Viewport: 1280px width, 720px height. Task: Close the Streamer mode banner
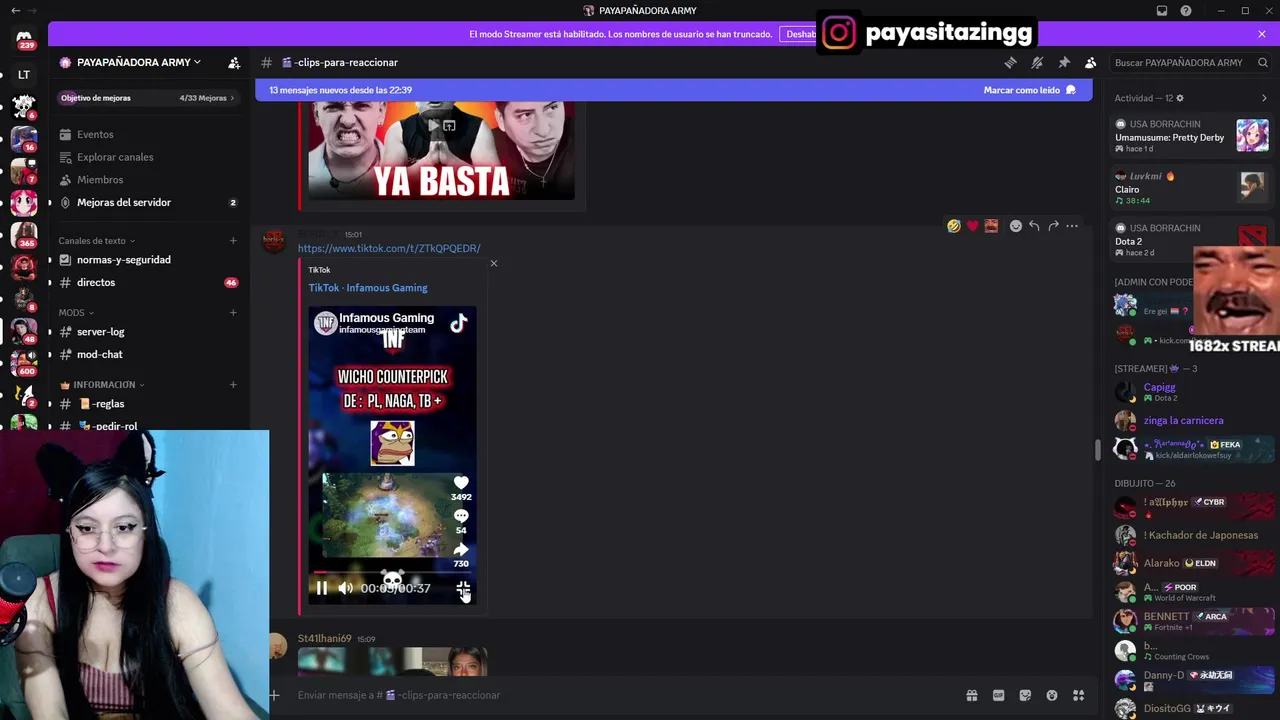1262,34
